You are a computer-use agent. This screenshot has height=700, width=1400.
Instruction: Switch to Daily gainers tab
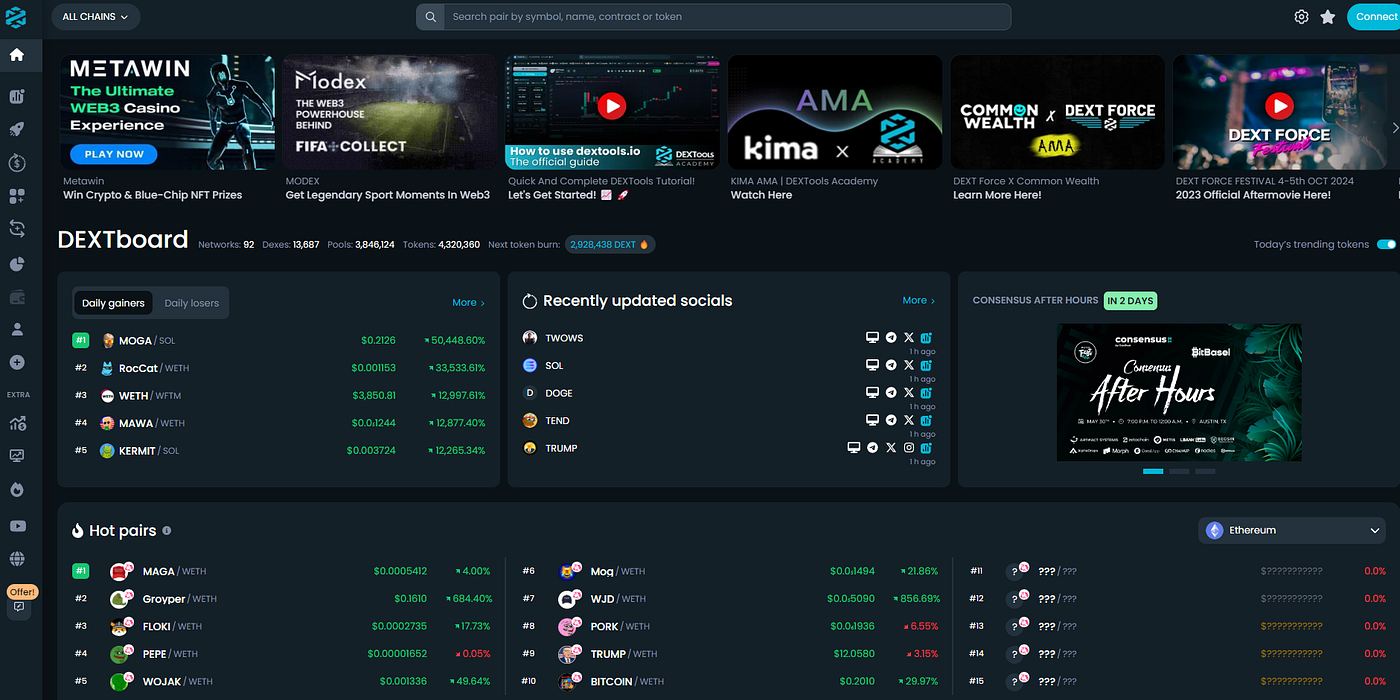(113, 303)
